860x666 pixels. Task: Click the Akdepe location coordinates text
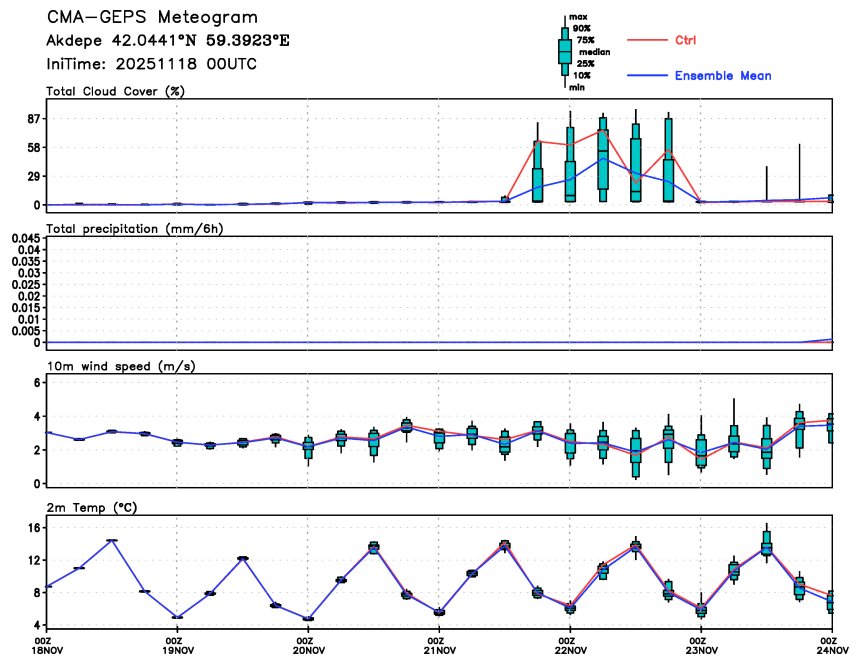[x=168, y=41]
